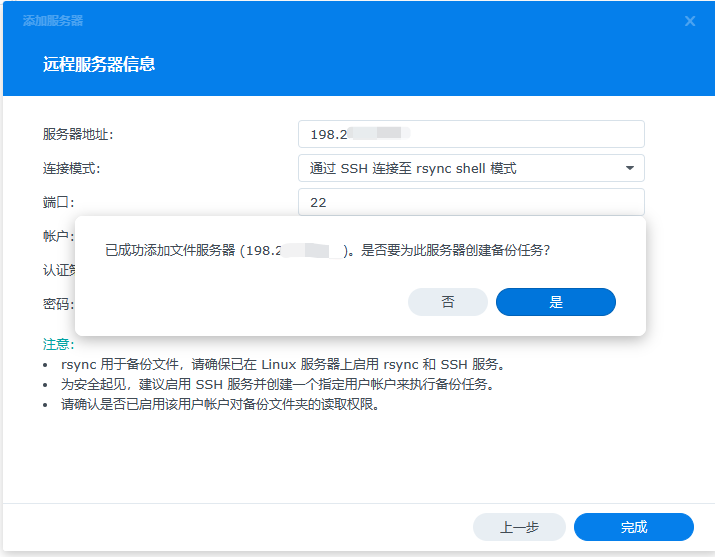The width and height of the screenshot is (715, 557).
Task: Click the note recommending a dedicated user account
Action: coord(277,384)
